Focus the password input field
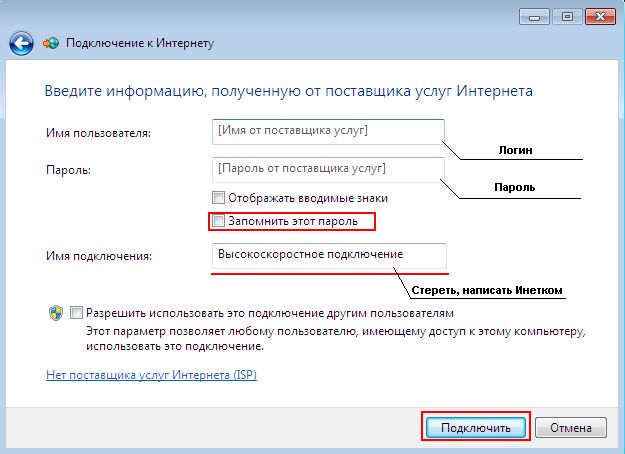Screen dimensions: 625x454 coord(328,169)
